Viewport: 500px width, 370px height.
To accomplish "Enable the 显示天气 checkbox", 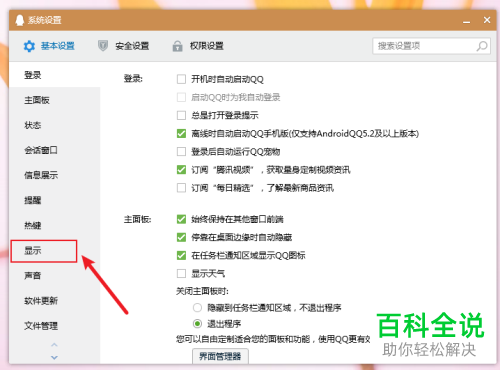I will tap(181, 274).
